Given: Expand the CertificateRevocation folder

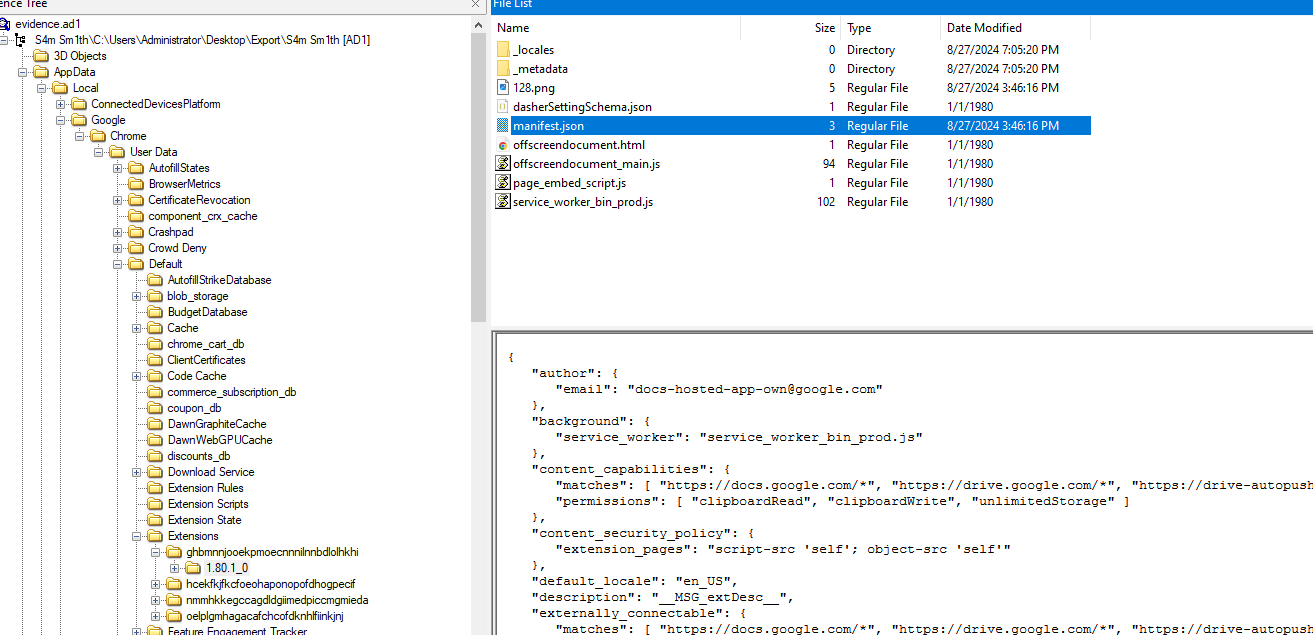Looking at the screenshot, I should (117, 200).
